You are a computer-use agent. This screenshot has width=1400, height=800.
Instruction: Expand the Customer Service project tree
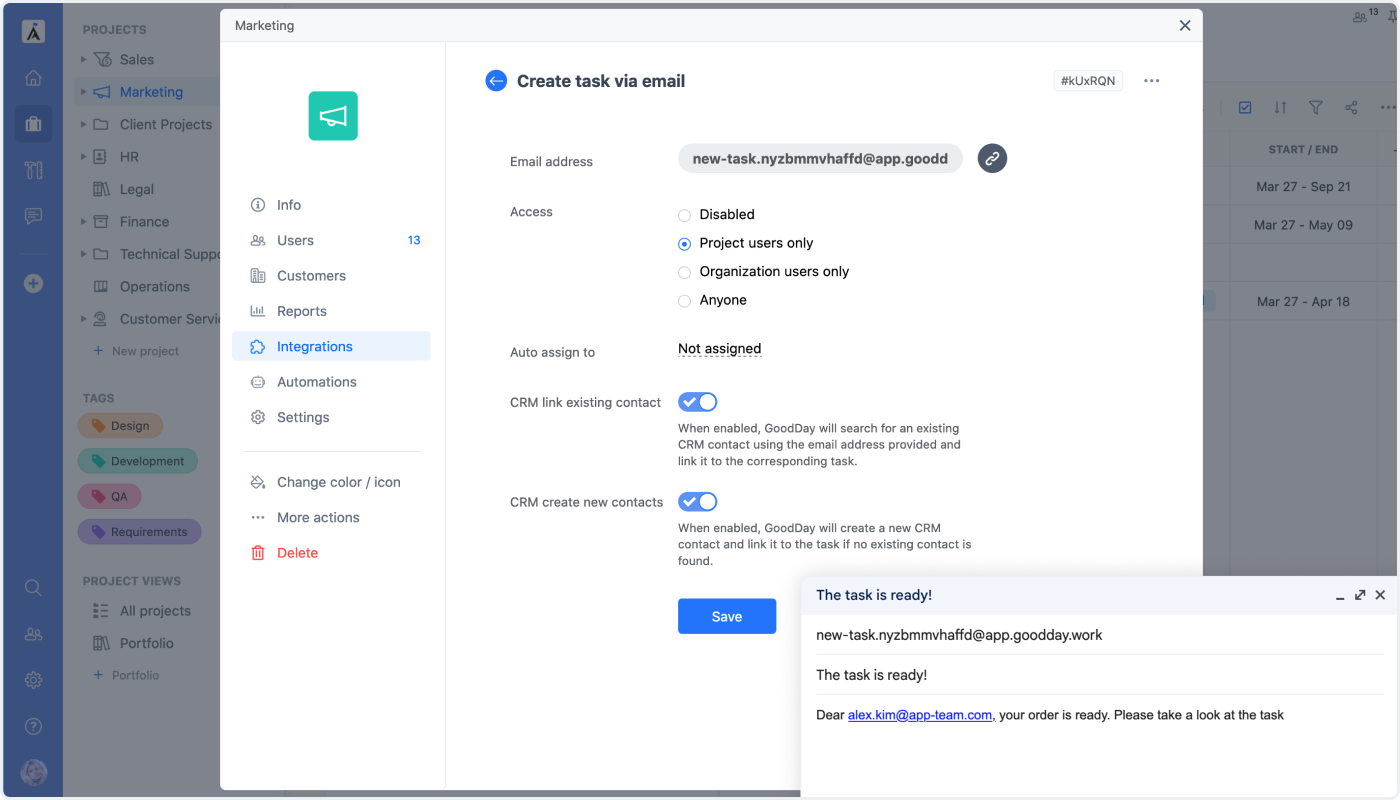84,319
